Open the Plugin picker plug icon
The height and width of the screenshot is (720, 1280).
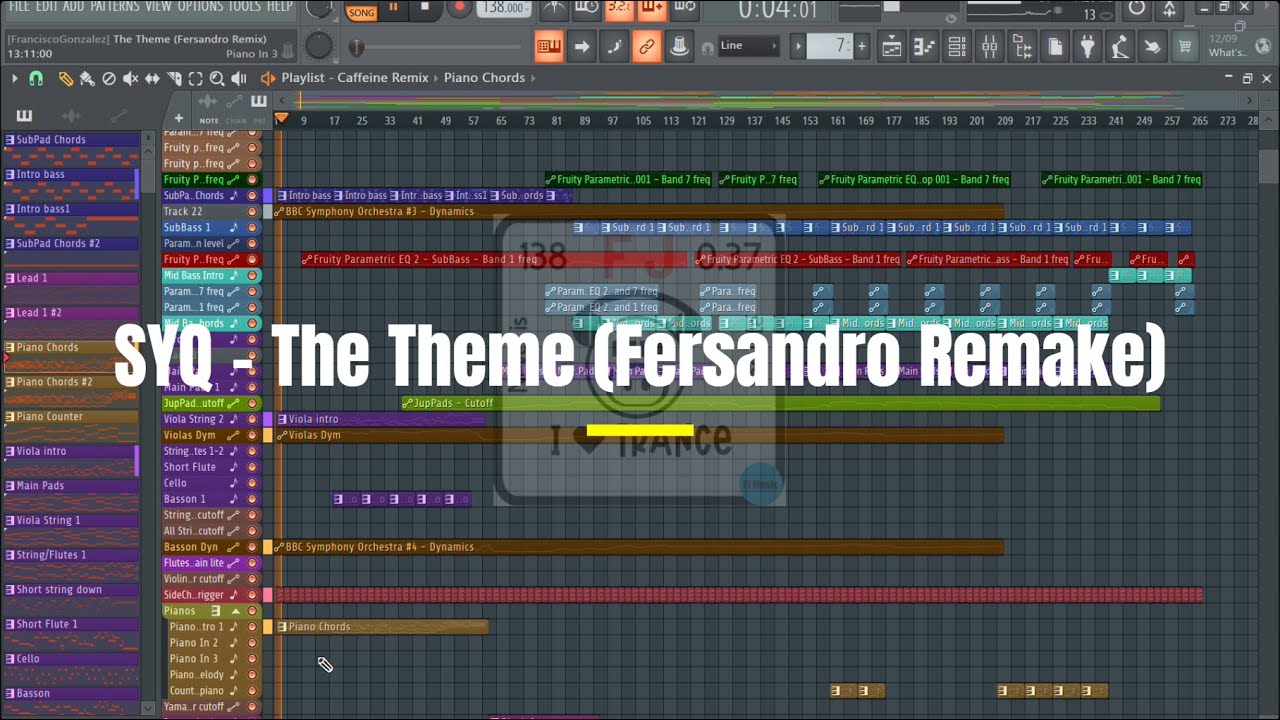(1088, 46)
